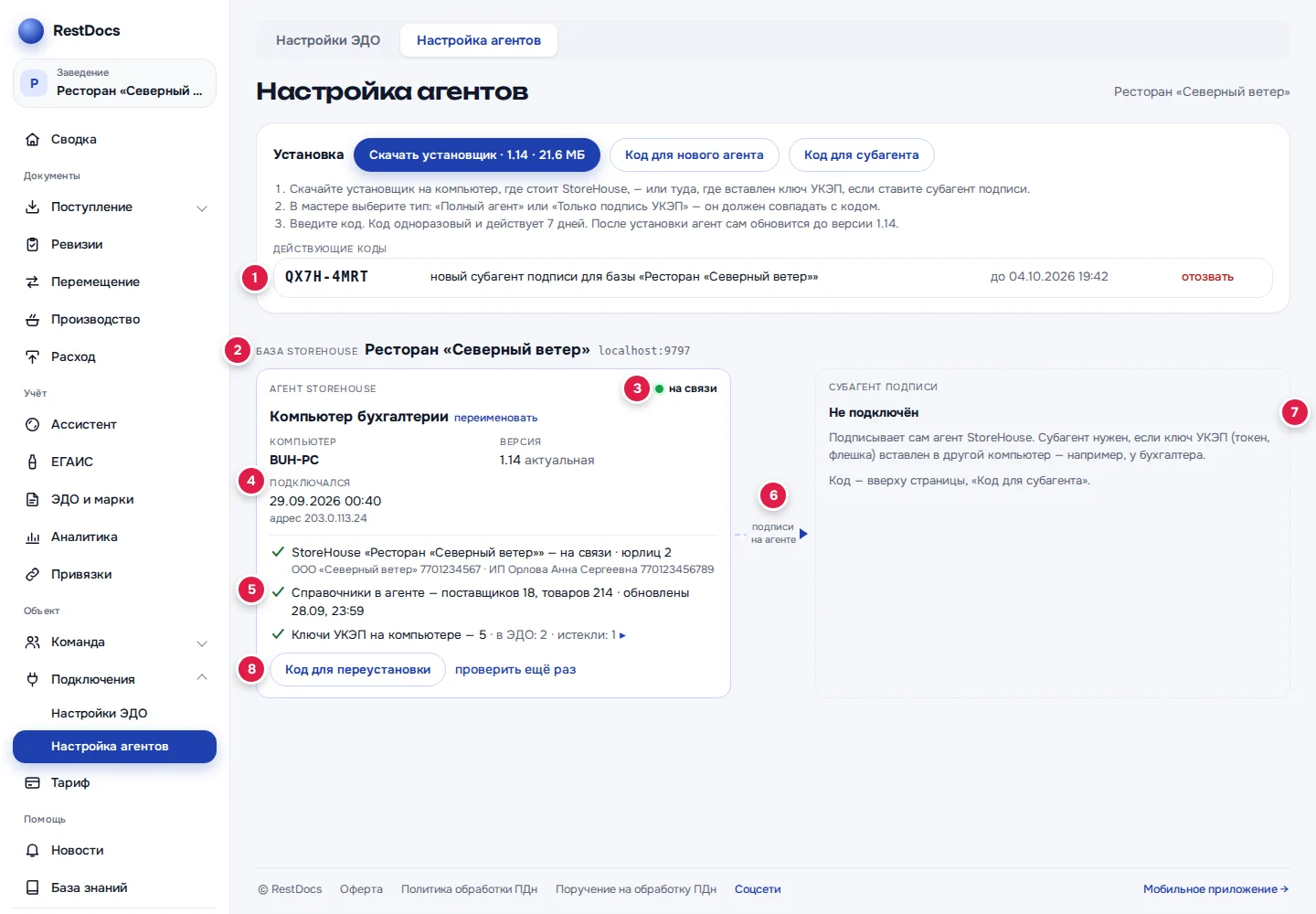Click the Расход upload icon
The image size is (1316, 914).
[x=33, y=357]
